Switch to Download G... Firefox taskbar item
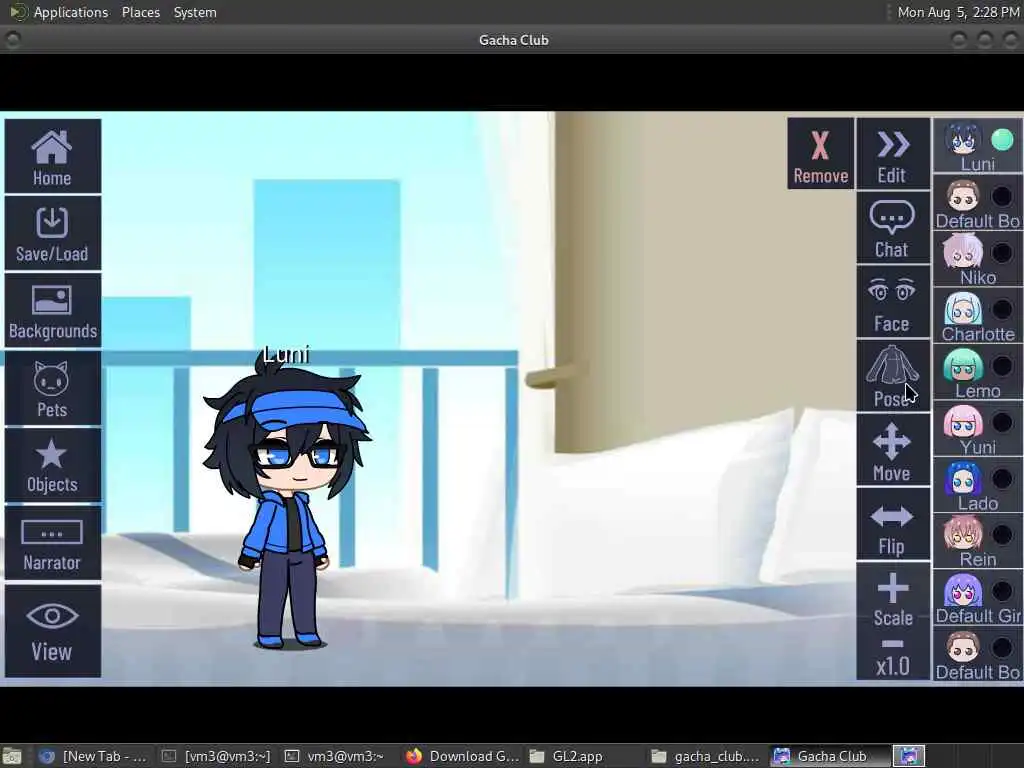This screenshot has height=768, width=1024. pos(461,756)
